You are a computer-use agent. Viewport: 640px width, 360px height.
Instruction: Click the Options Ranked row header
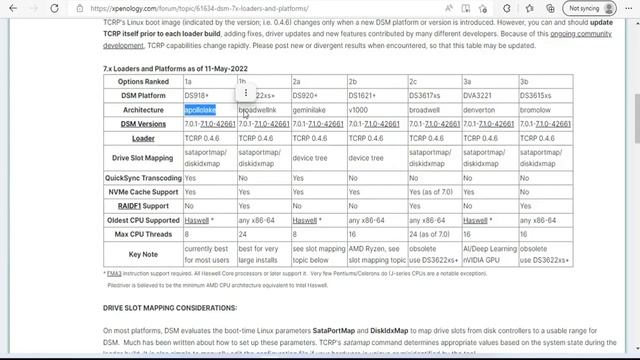coord(143,82)
